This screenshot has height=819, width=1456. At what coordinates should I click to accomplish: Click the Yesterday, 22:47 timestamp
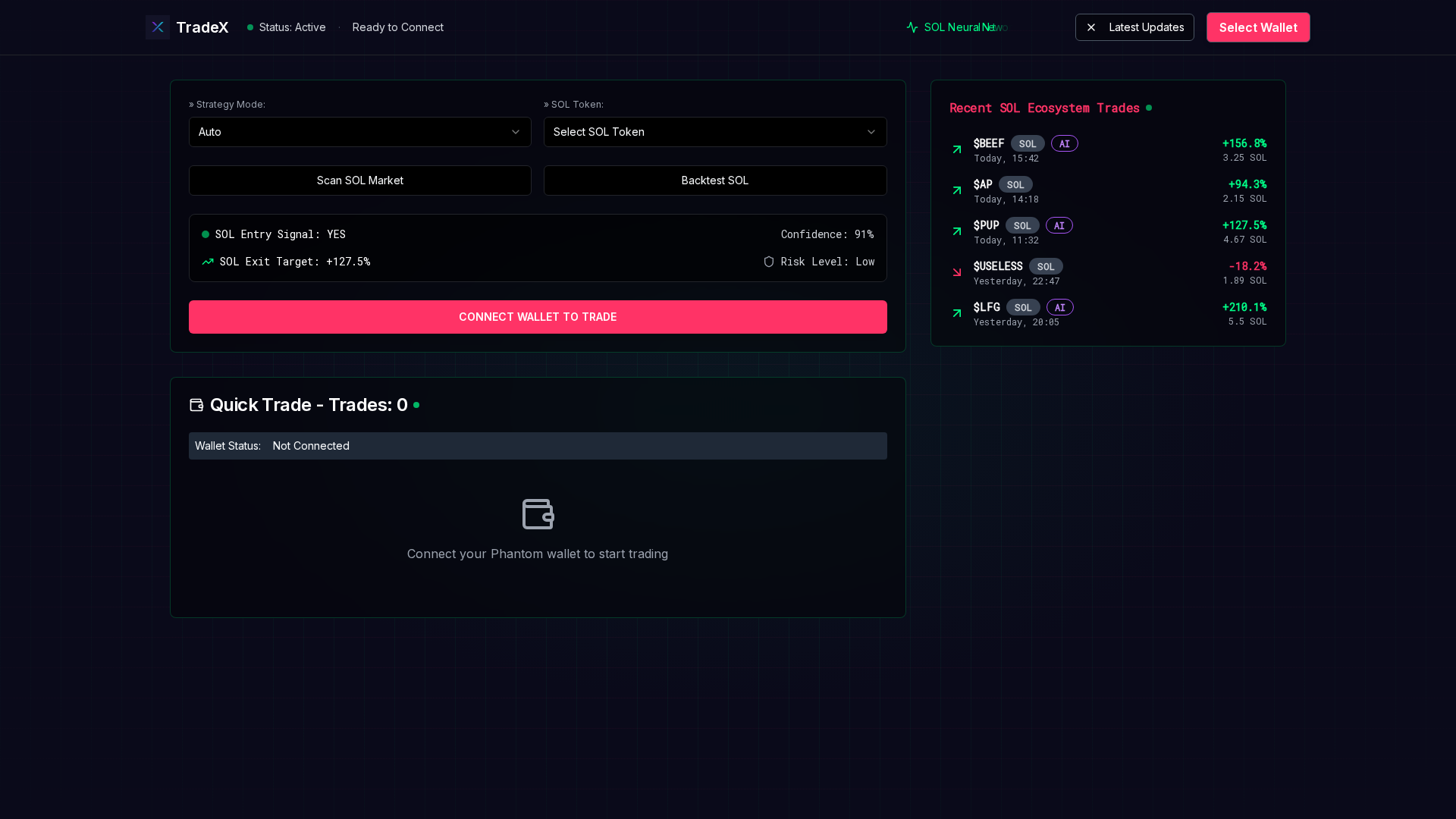1017,281
